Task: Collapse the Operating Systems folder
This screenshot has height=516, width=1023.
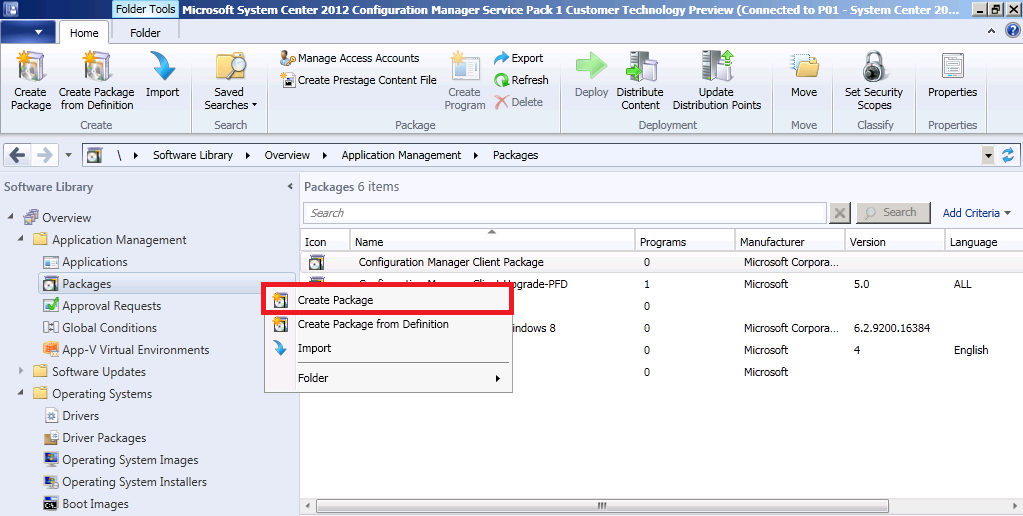Action: coord(21,393)
